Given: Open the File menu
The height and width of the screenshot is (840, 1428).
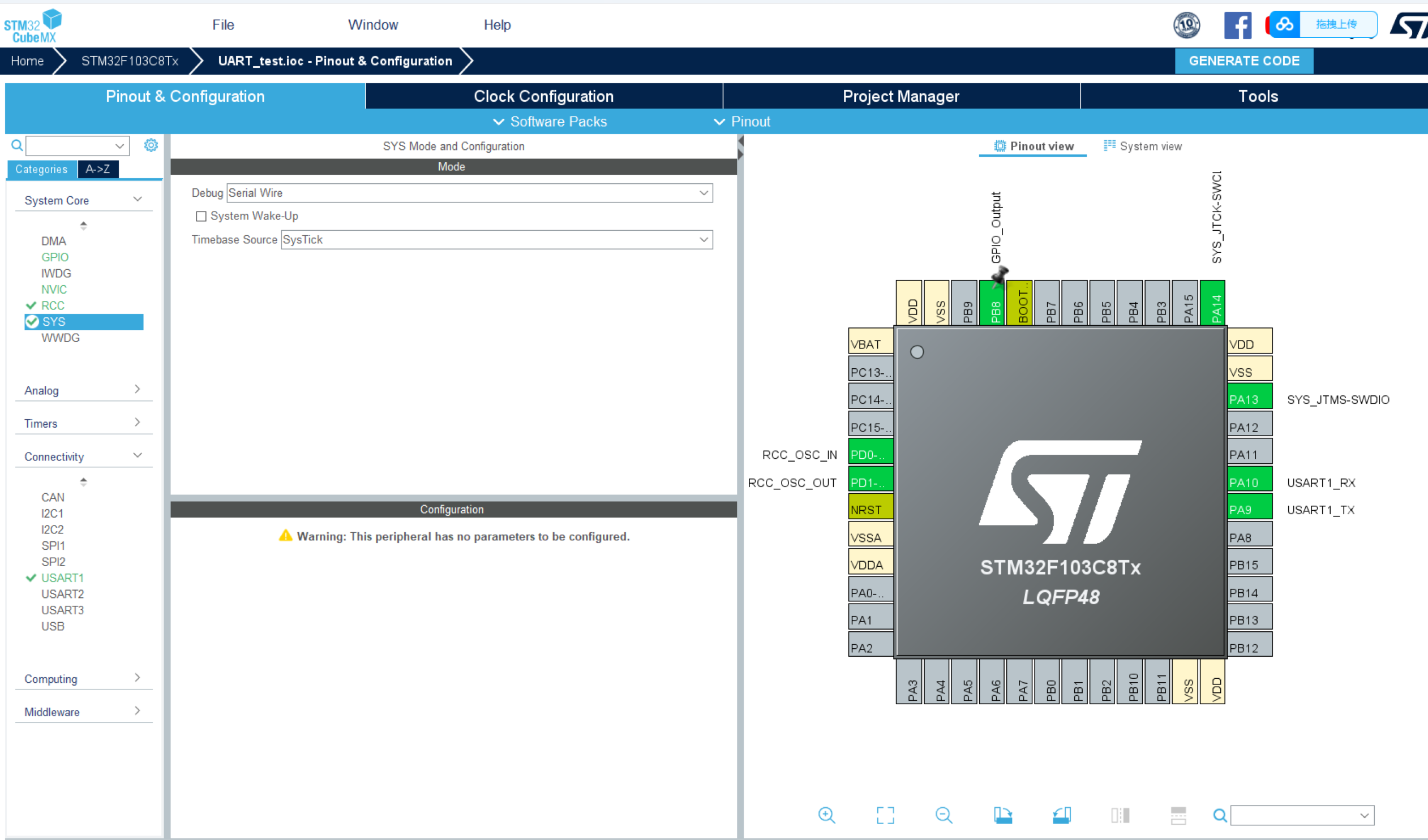Looking at the screenshot, I should tap(222, 24).
